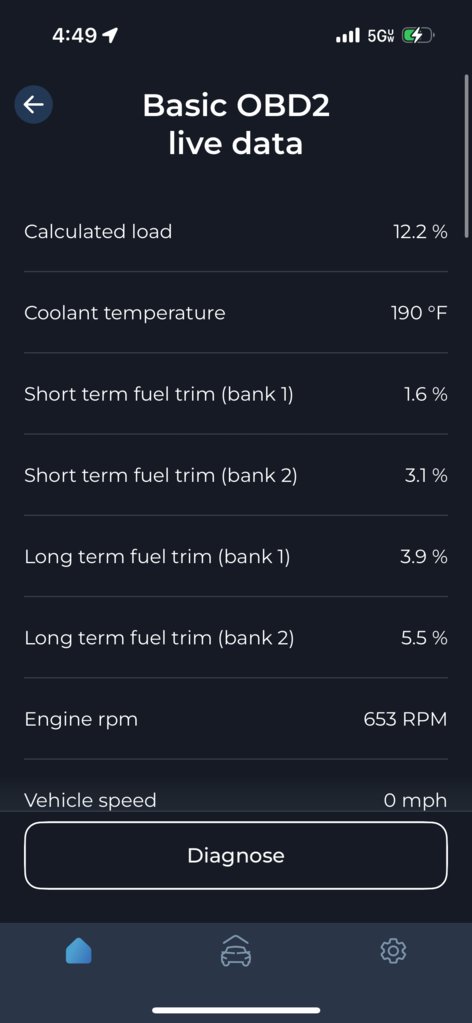The image size is (472, 1023).
Task: Select Long term fuel trim (bank 1)
Action: click(x=236, y=557)
